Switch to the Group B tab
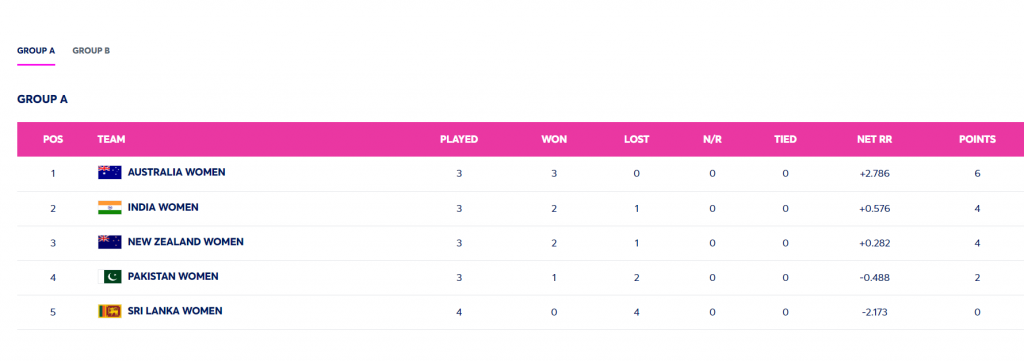This screenshot has height=361, width=1024. 91,50
